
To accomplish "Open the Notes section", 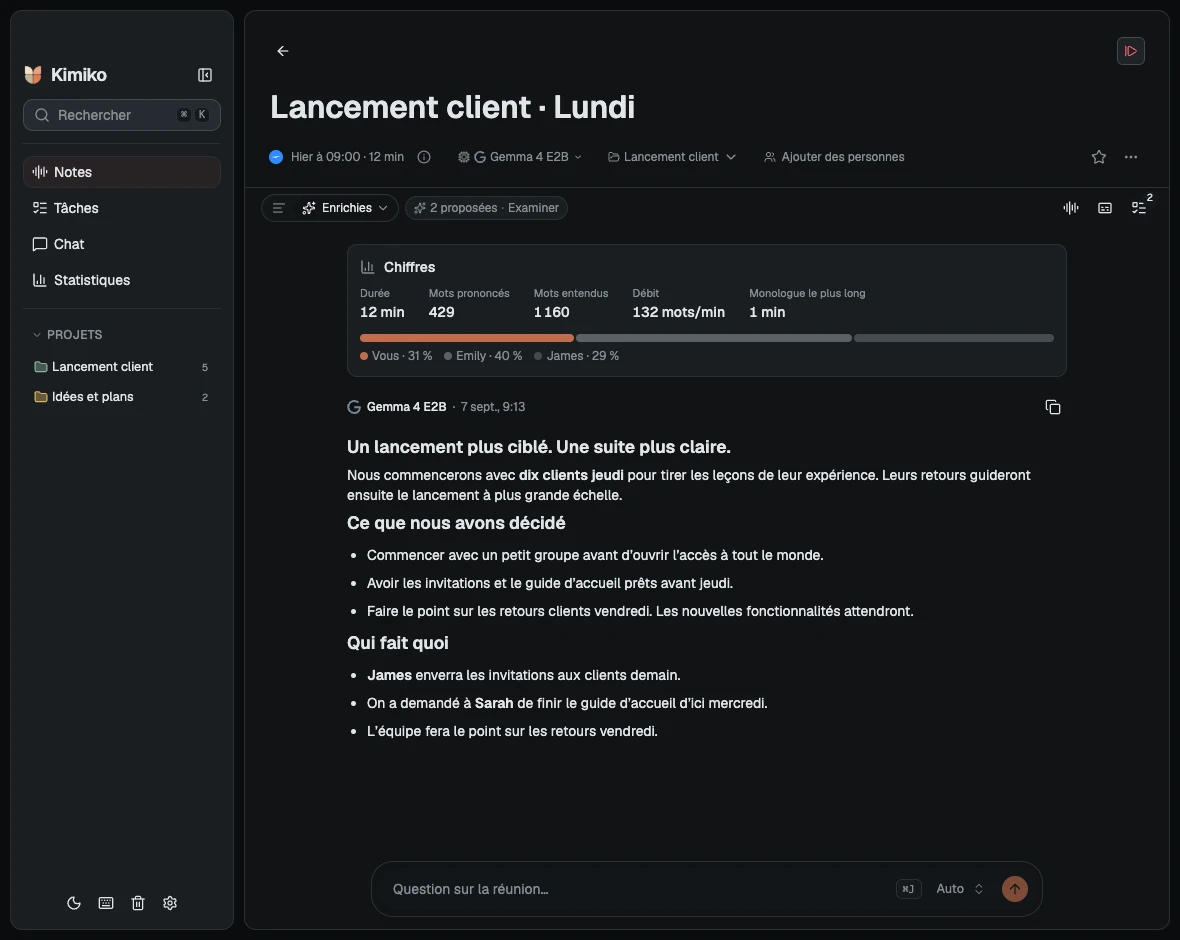I will (122, 172).
